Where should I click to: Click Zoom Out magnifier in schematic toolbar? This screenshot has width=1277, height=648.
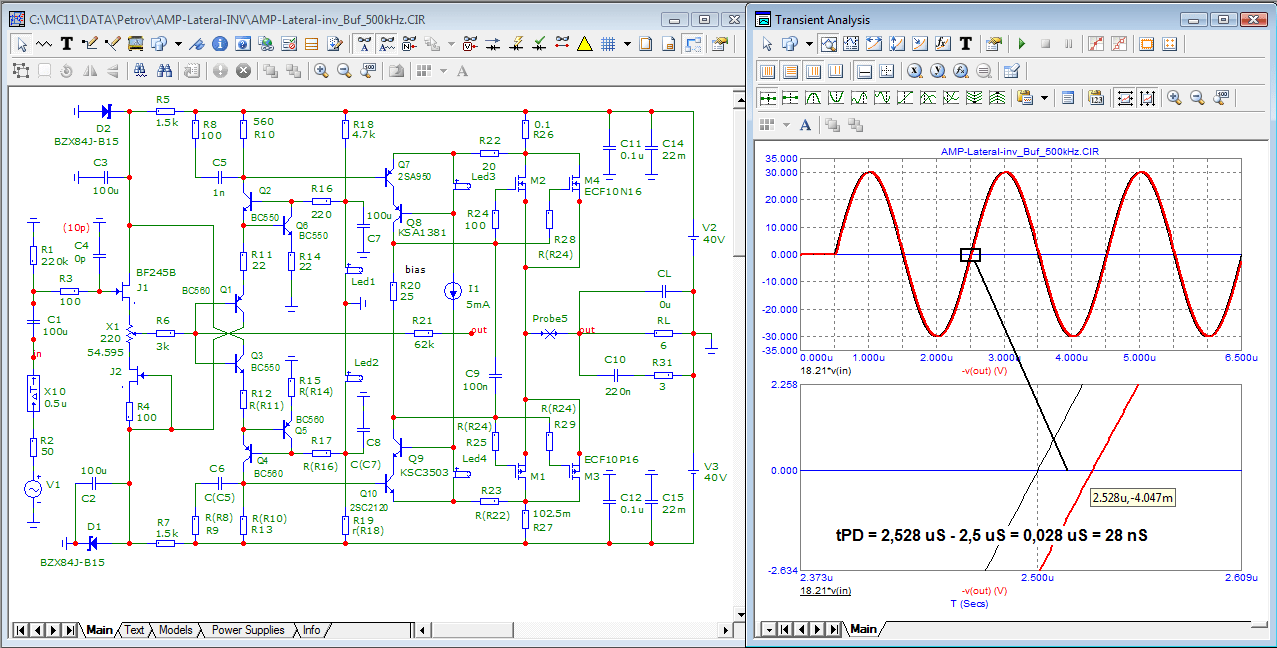coord(345,71)
